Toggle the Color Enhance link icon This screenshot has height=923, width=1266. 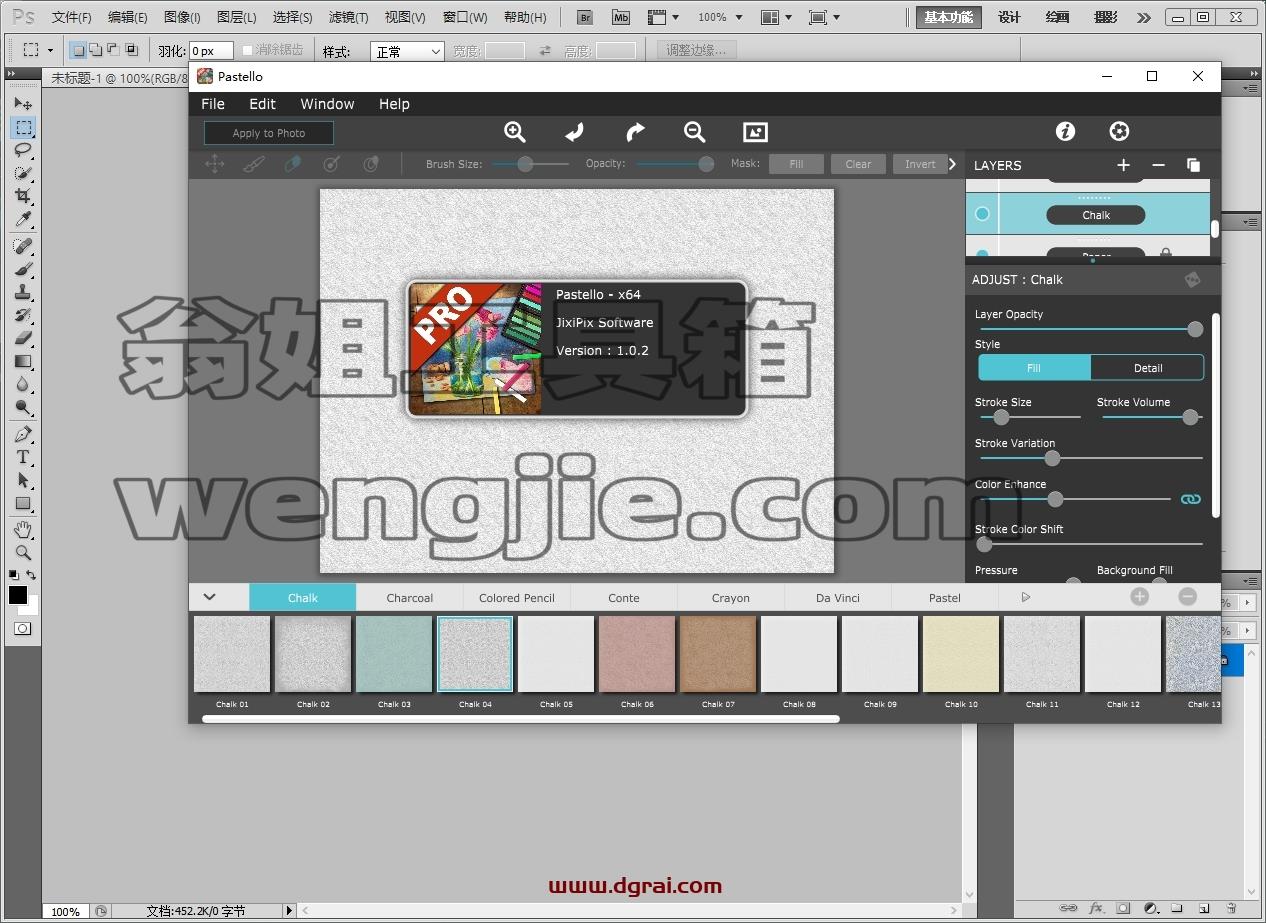click(x=1190, y=499)
